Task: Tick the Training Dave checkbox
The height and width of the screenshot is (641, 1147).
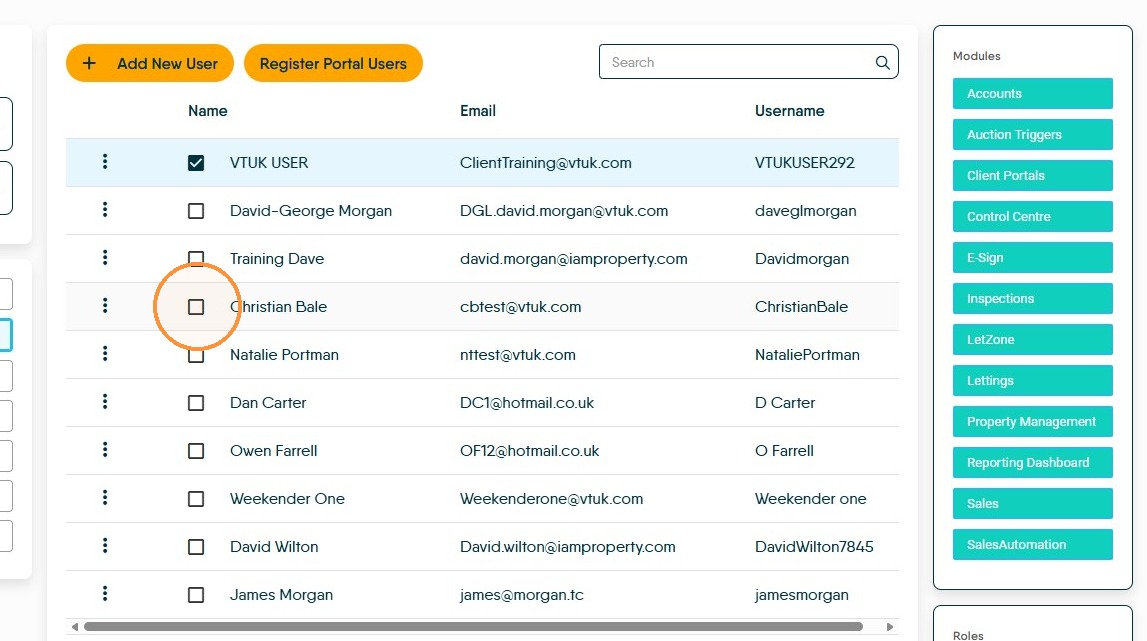Action: [196, 258]
